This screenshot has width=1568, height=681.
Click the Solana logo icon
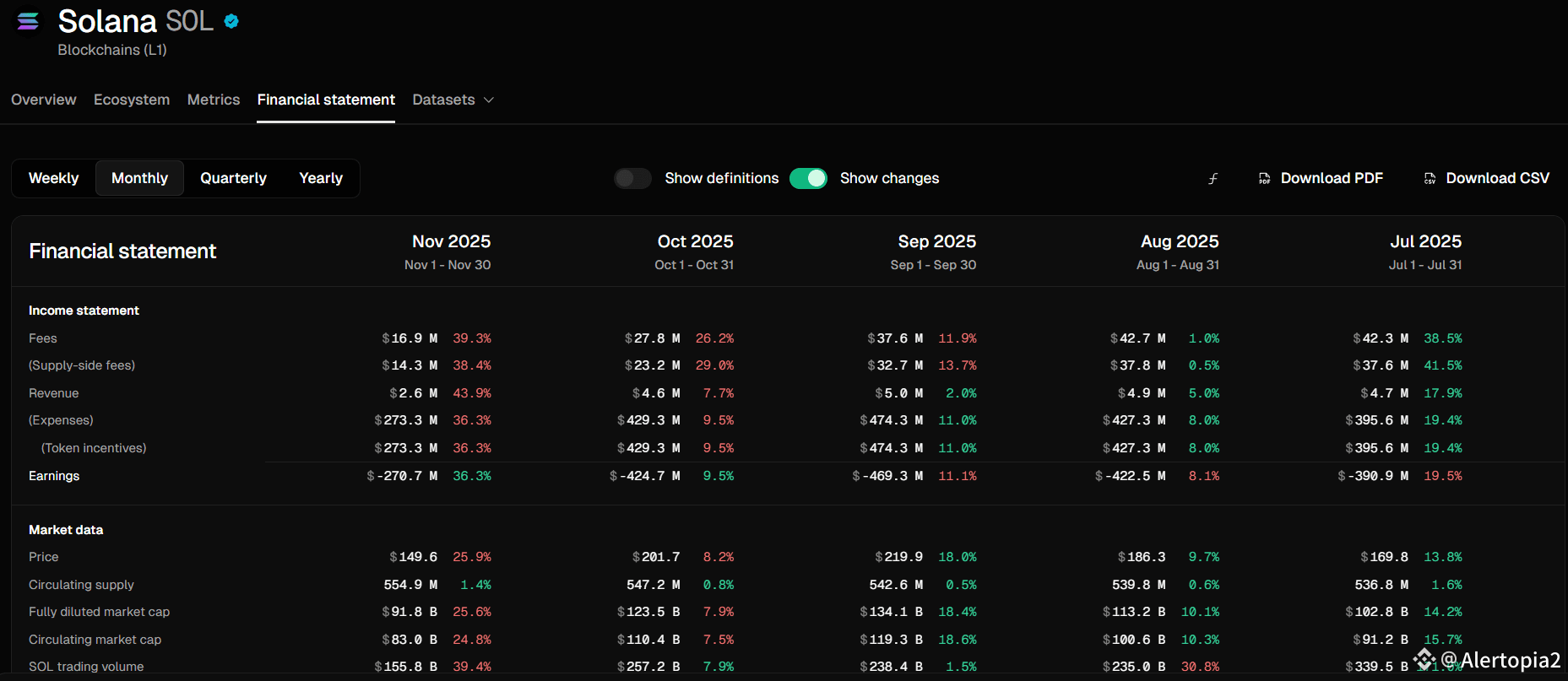click(28, 21)
